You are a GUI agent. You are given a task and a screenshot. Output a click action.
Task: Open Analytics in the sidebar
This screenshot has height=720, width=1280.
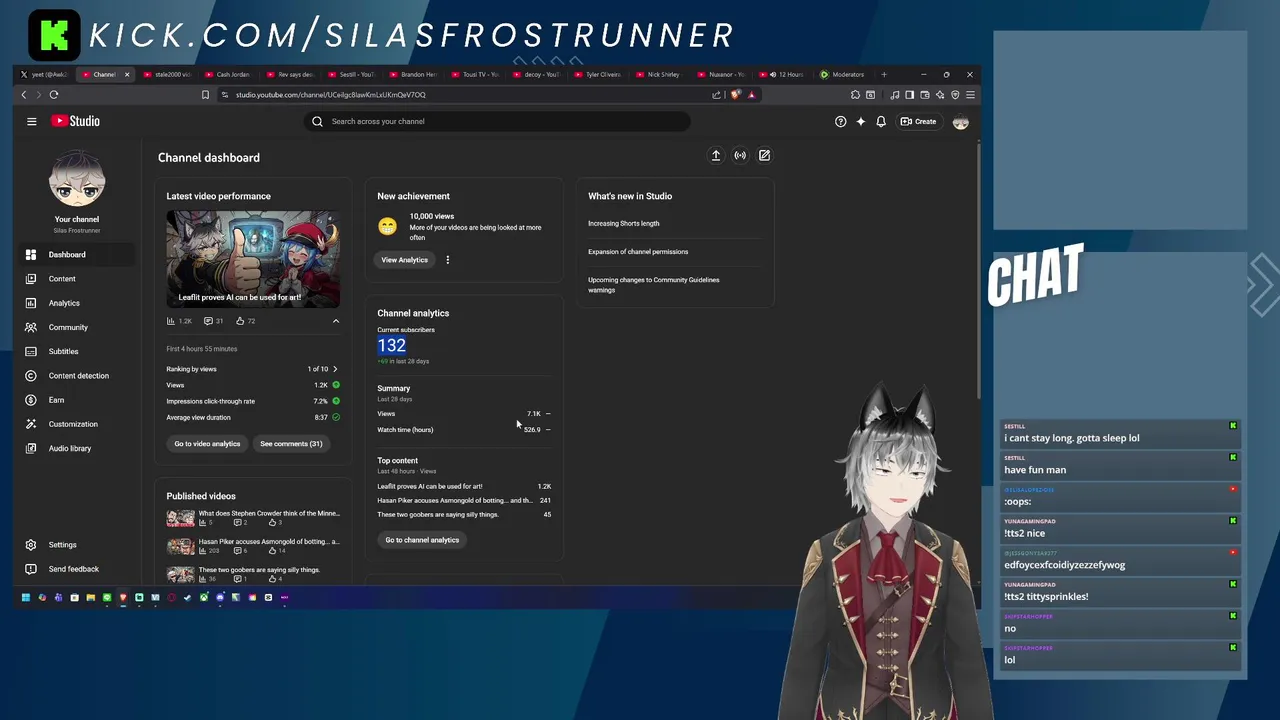pyautogui.click(x=78, y=303)
